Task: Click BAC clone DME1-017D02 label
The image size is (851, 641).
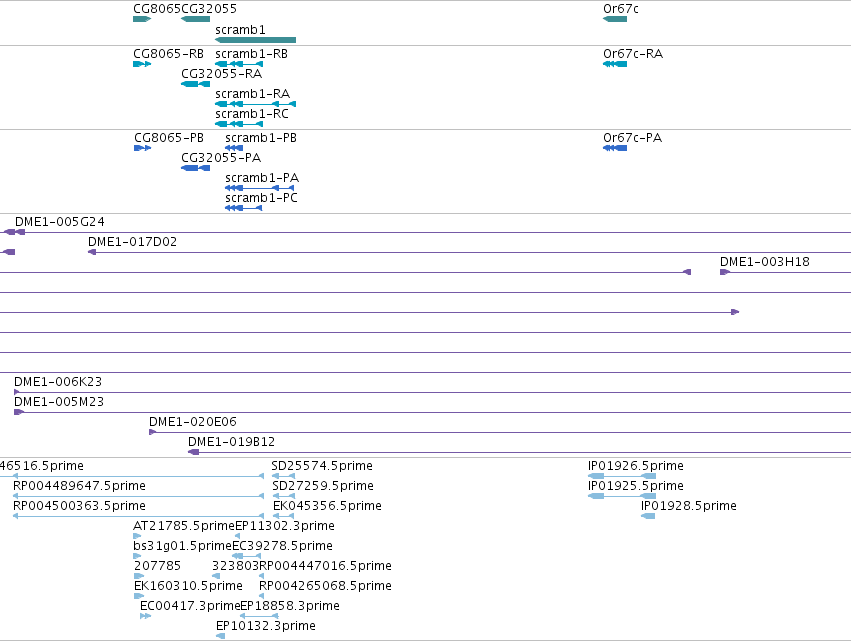Action: [x=132, y=242]
